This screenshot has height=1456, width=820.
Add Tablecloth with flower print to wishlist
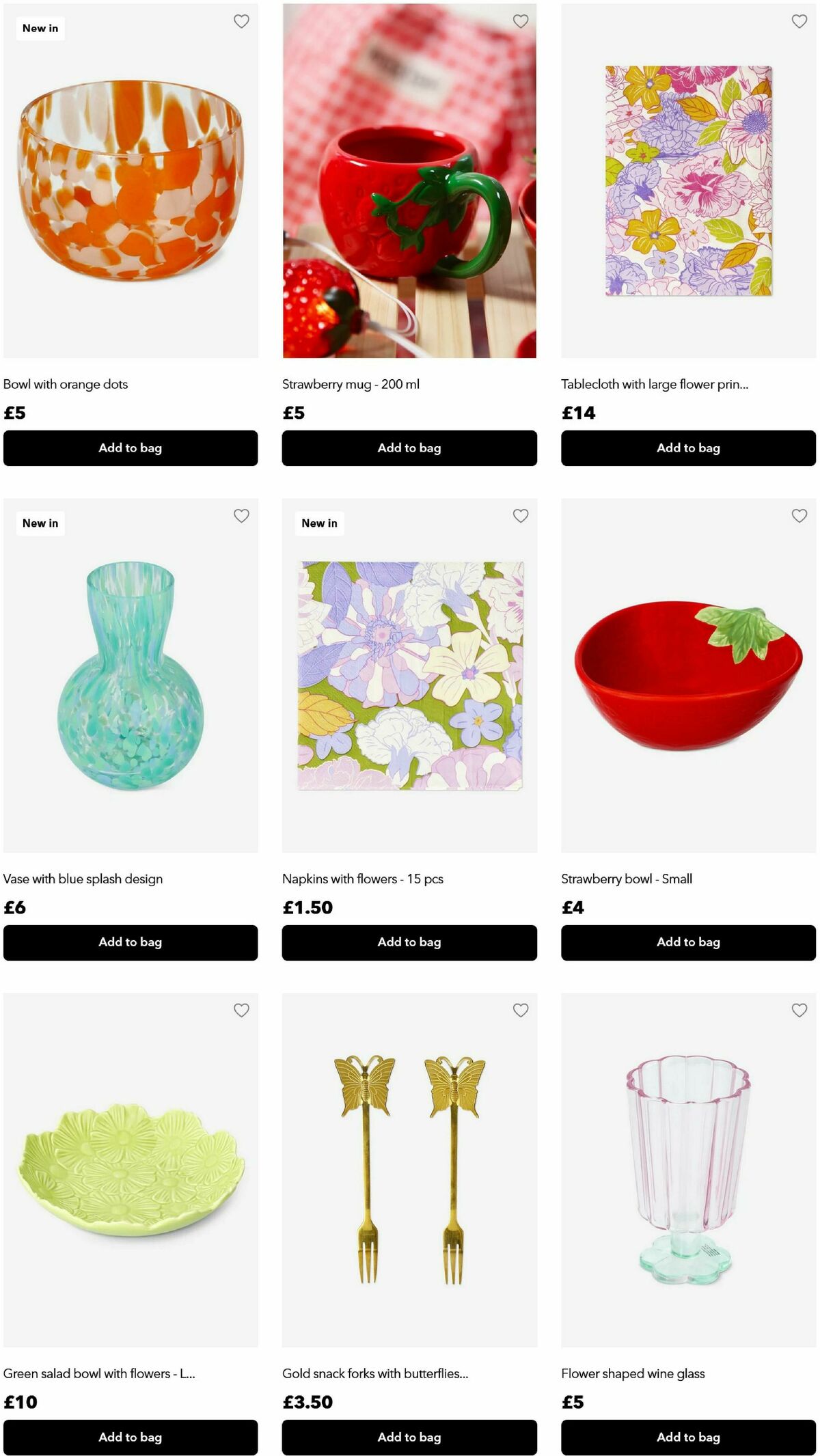coord(799,21)
